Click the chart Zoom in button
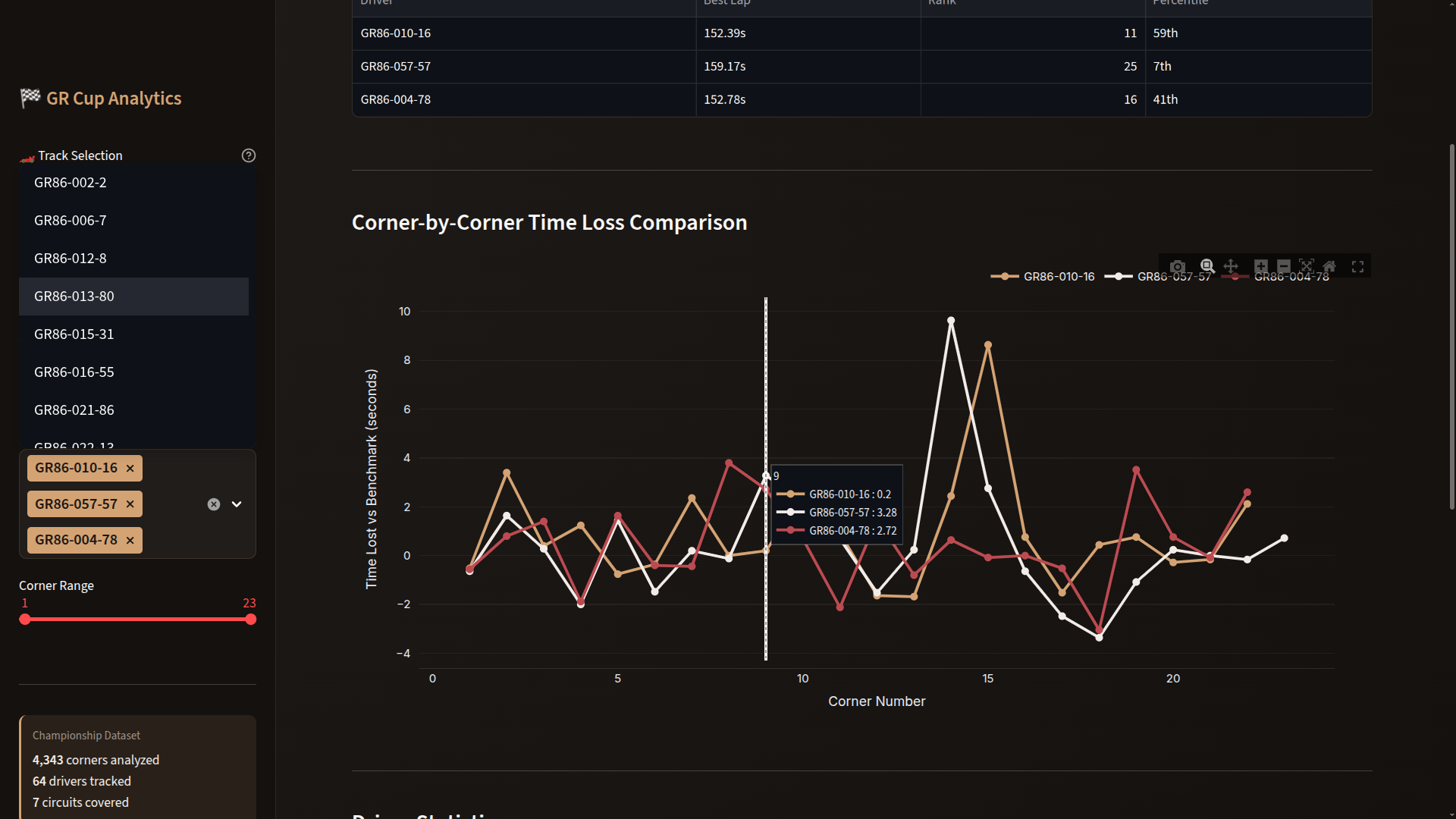The width and height of the screenshot is (1456, 819). tap(1260, 267)
